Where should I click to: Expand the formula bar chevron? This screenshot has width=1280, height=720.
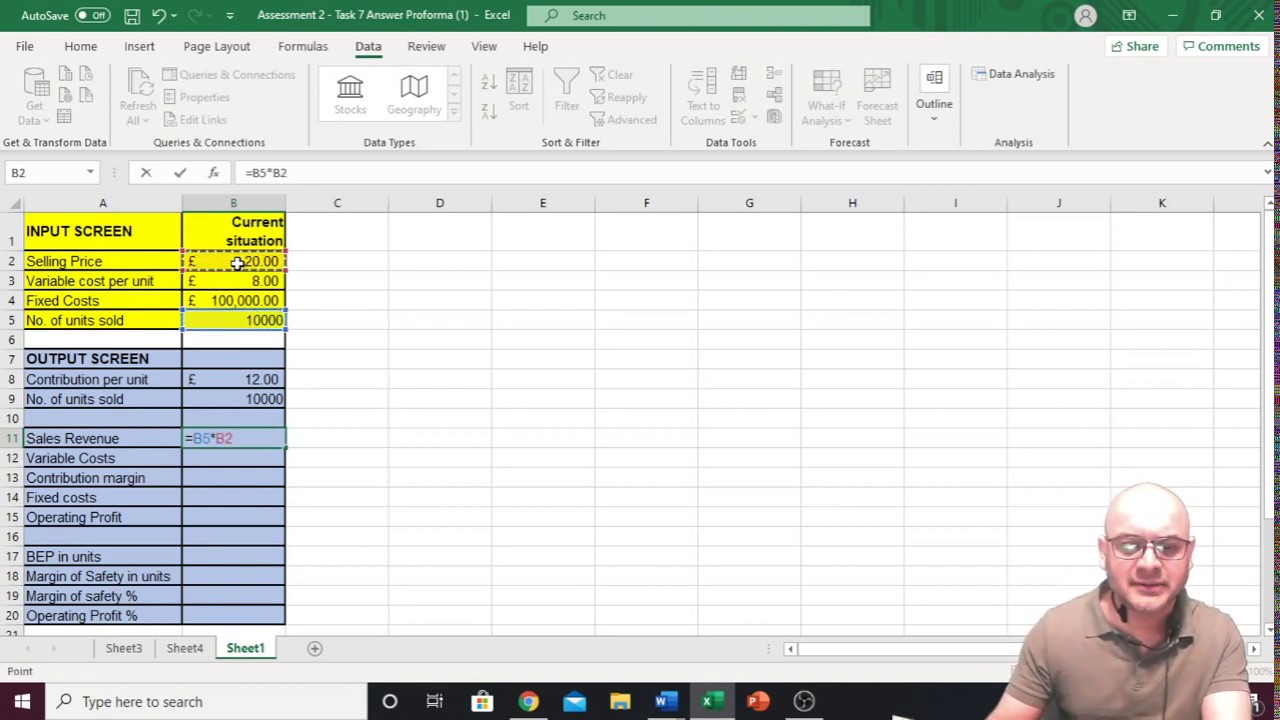coord(1268,173)
